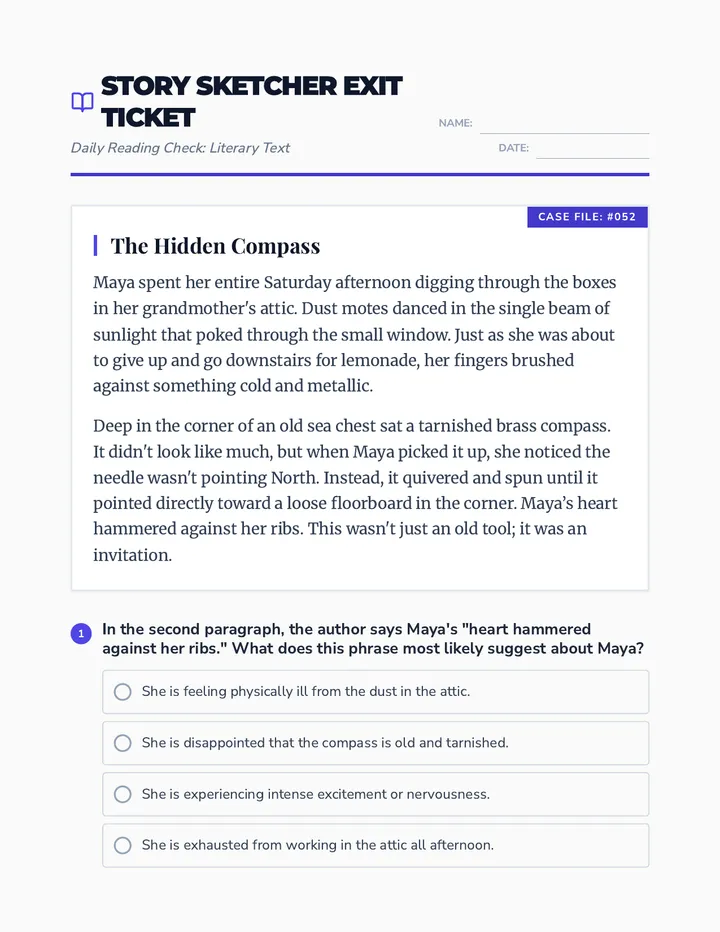Click the Date input line
Image resolution: width=720 pixels, height=932 pixels.
click(x=592, y=150)
